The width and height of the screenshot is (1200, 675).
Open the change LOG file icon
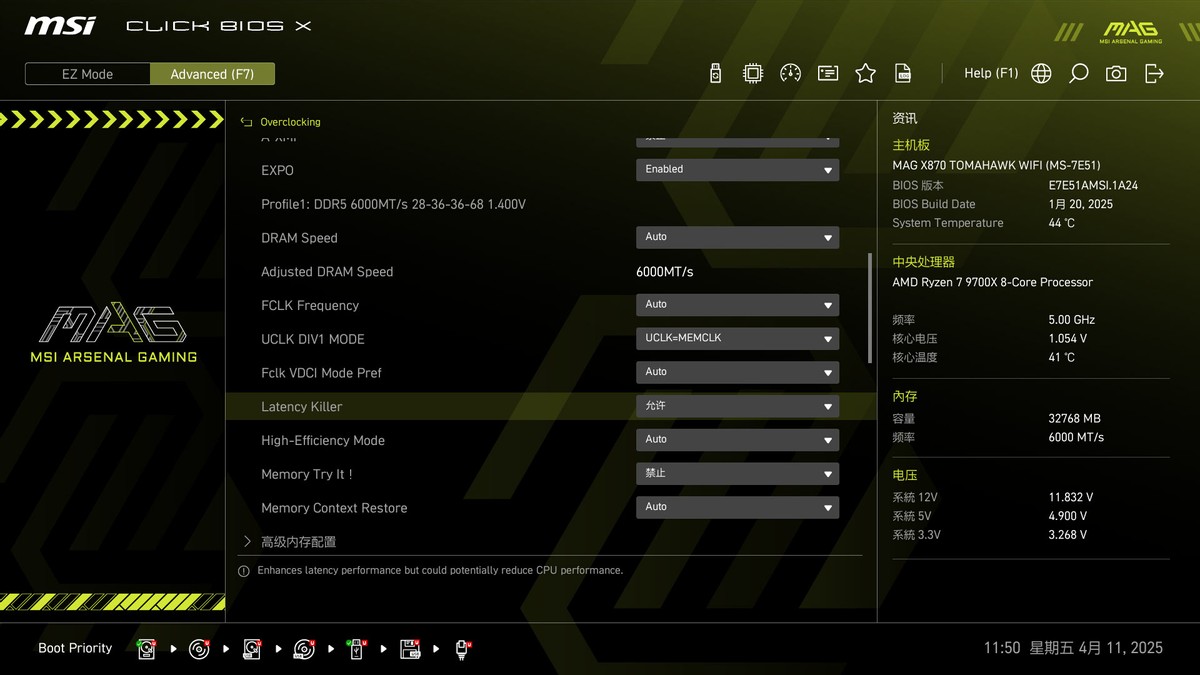tap(903, 73)
